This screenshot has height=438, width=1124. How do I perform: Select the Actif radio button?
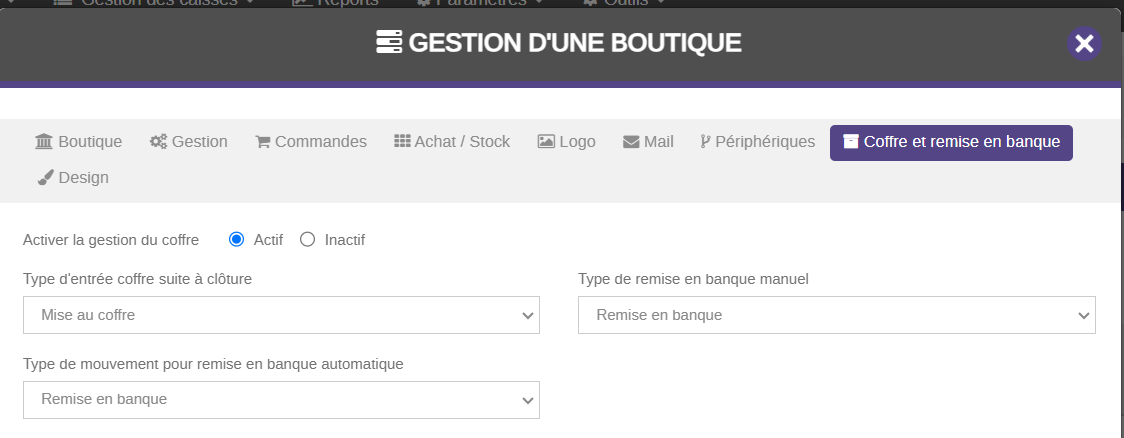point(237,240)
